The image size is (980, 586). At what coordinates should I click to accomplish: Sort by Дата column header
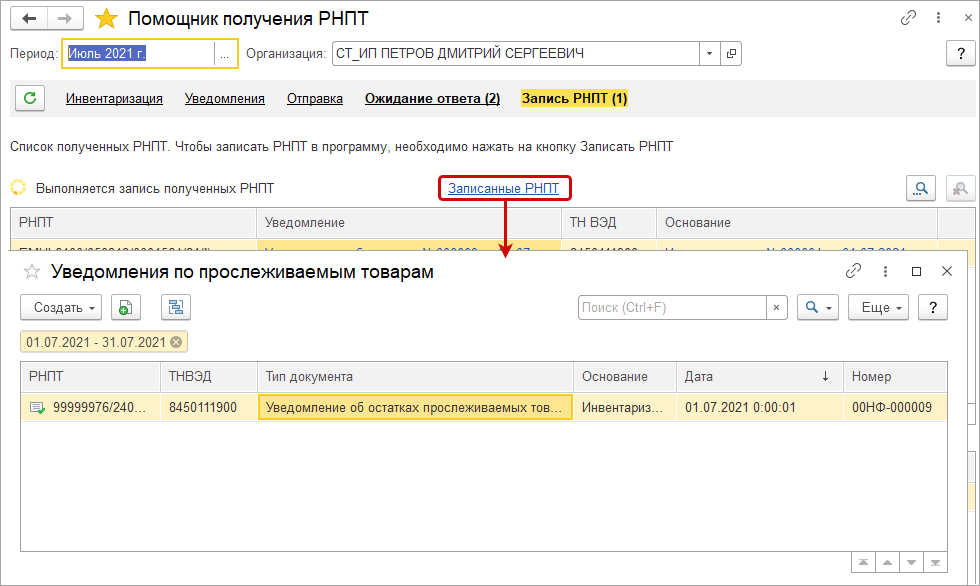[759, 377]
